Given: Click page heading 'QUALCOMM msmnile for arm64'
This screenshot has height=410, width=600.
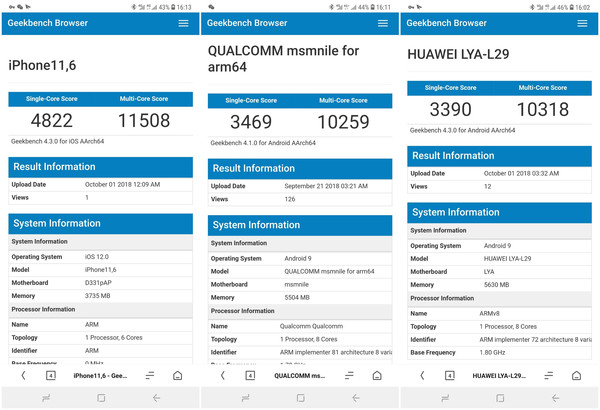Looking at the screenshot, I should point(283,59).
